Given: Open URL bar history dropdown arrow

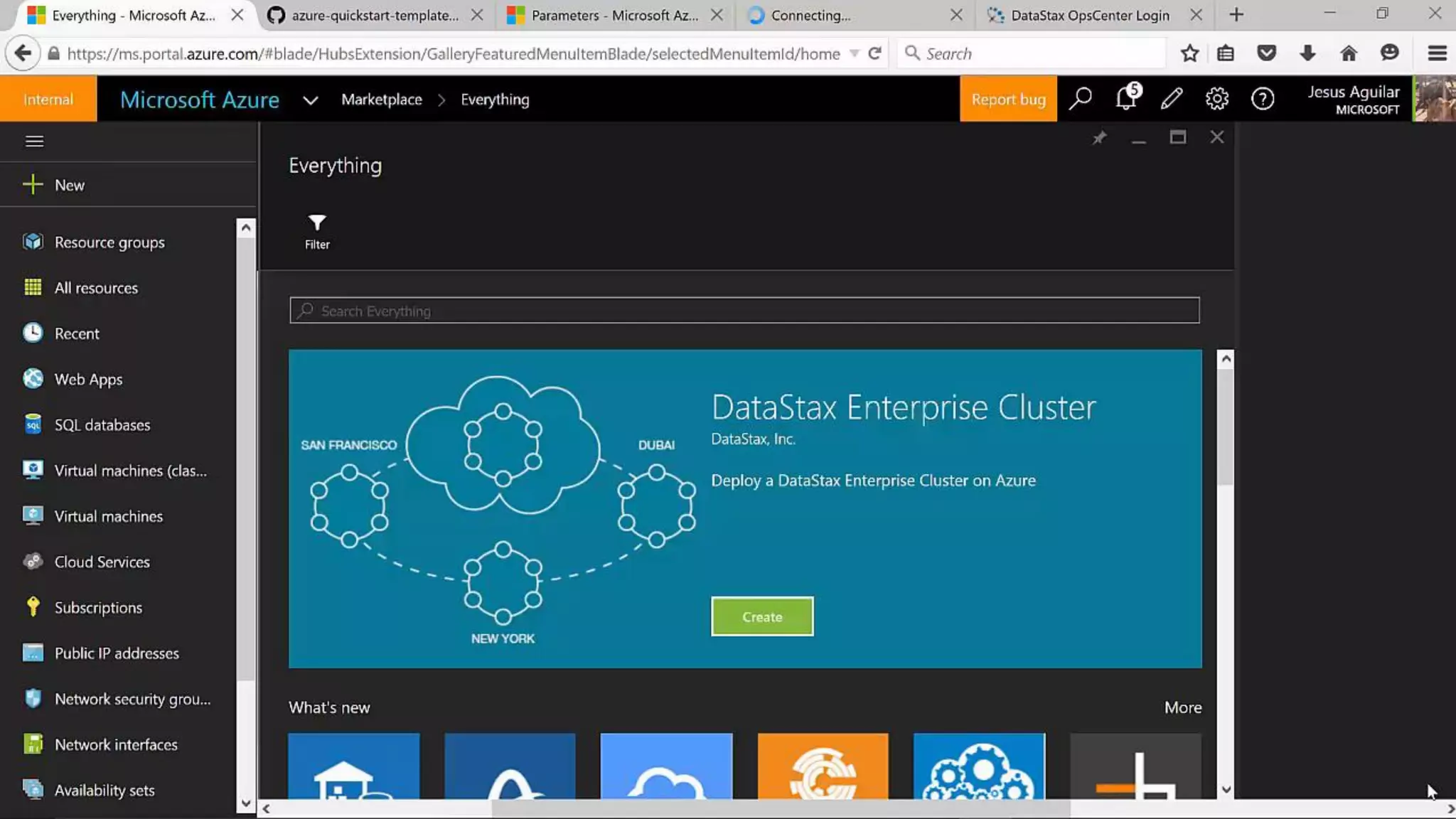Looking at the screenshot, I should tap(855, 53).
